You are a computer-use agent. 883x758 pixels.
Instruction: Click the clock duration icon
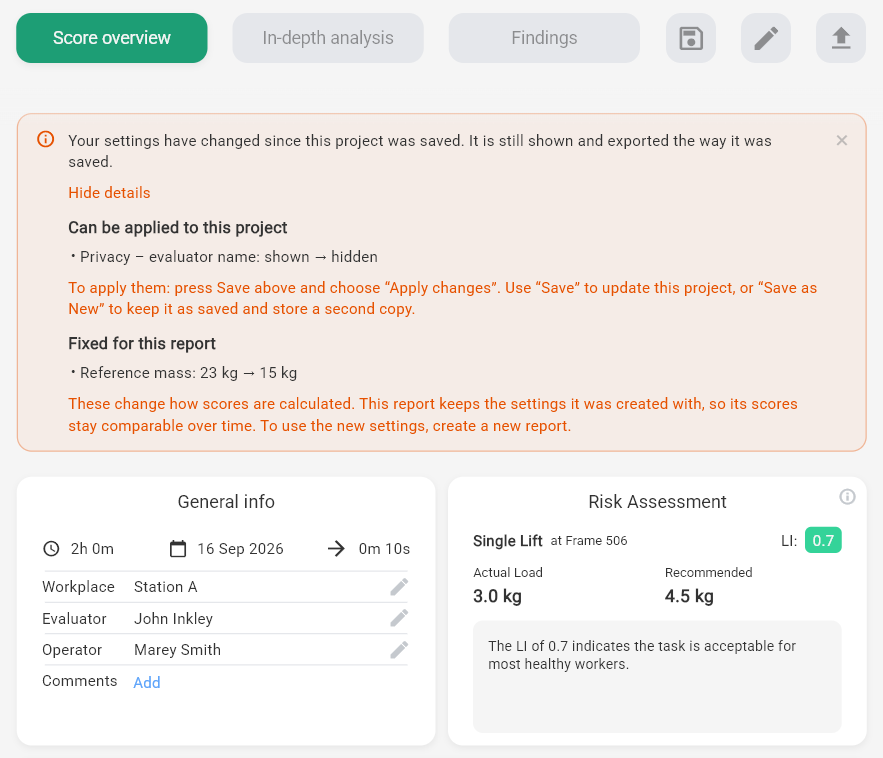(x=51, y=549)
